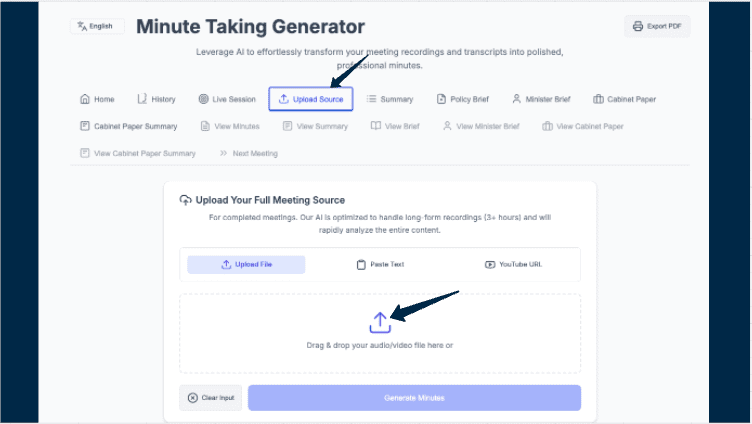Image resolution: width=752 pixels, height=424 pixels.
Task: Switch input mode to YouTube URL
Action: coord(513,265)
